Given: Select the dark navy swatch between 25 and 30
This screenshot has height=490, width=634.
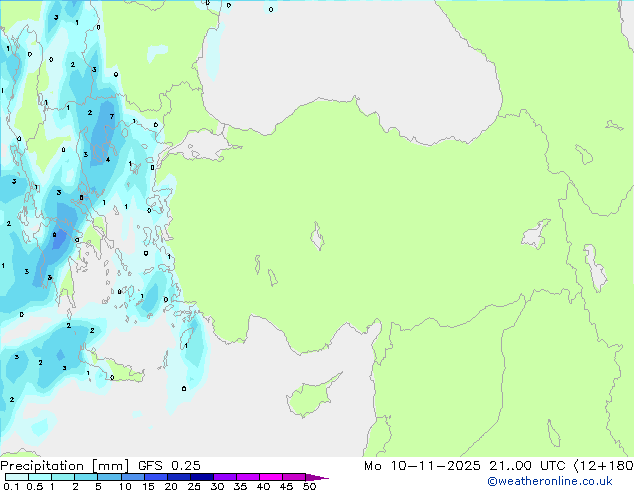Looking at the screenshot, I should click(202, 477).
